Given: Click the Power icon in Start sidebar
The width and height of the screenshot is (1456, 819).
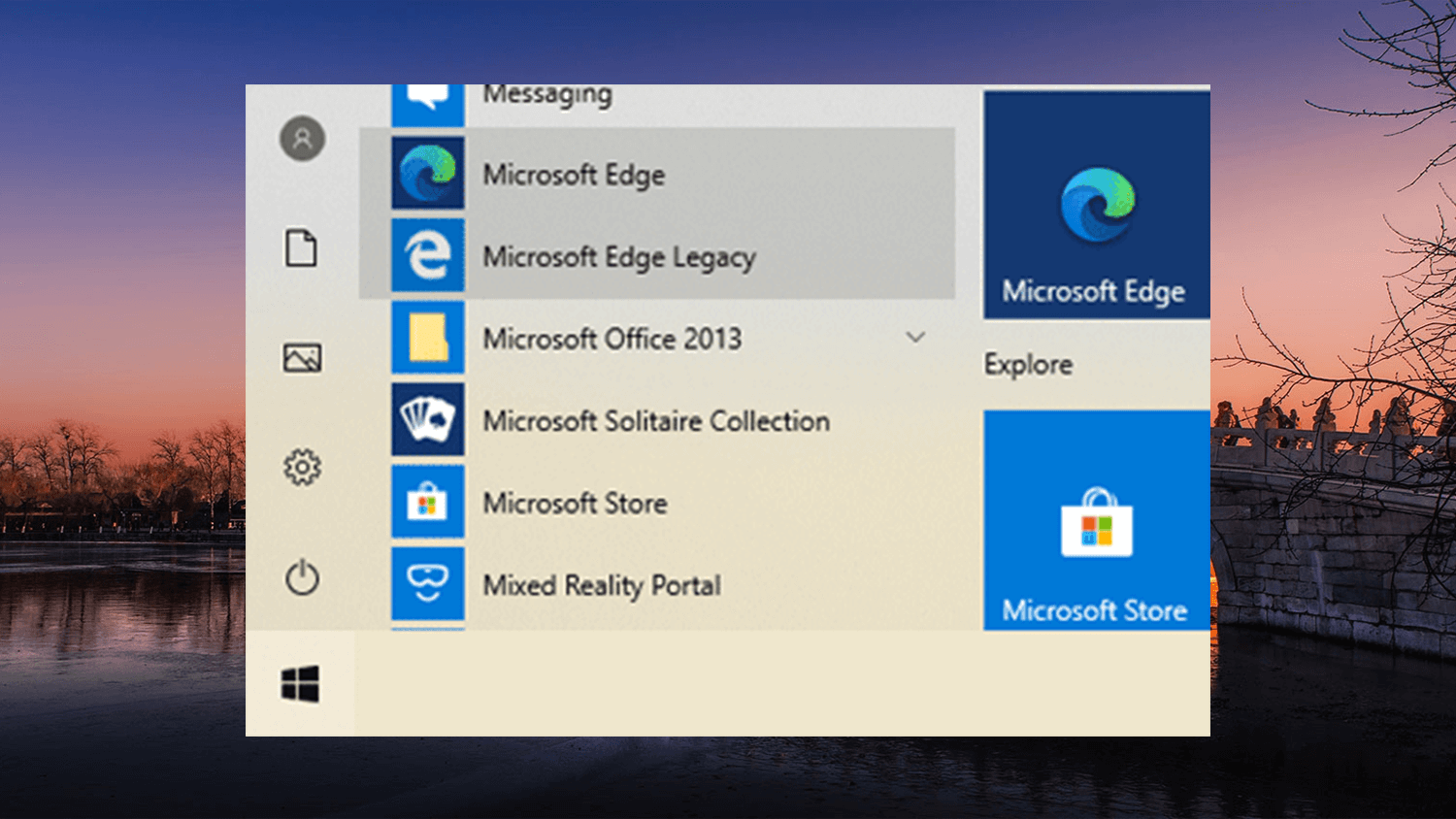Looking at the screenshot, I should point(303,577).
